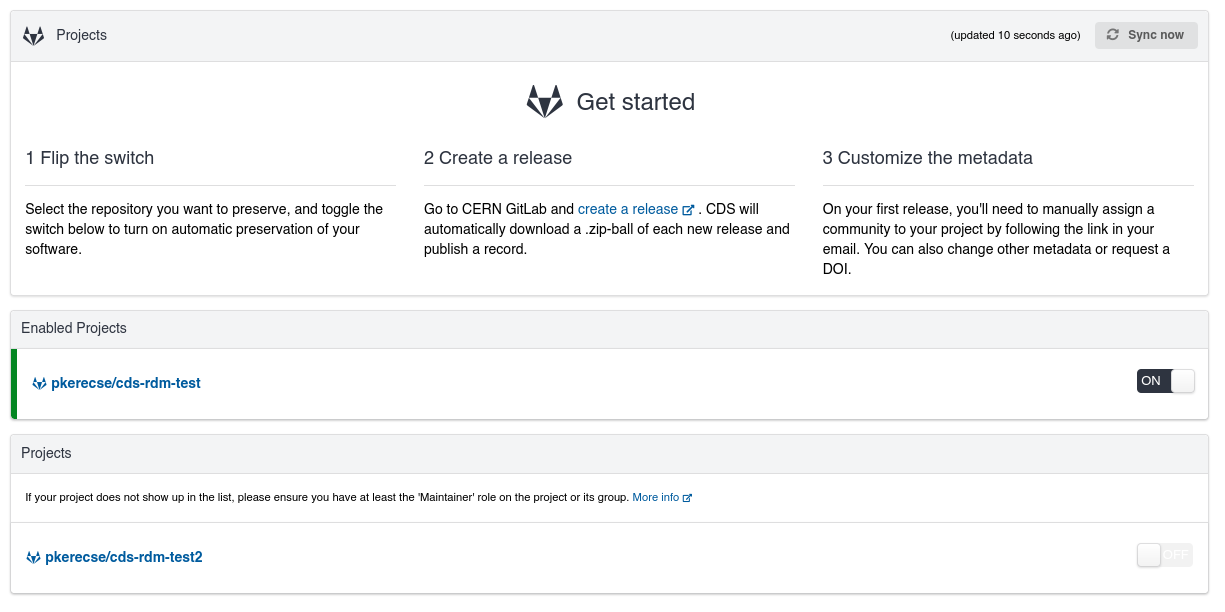The image size is (1225, 612).
Task: Click the GitLab icon beside pkerecse/cds-rdm-test2
Action: pyautogui.click(x=33, y=557)
